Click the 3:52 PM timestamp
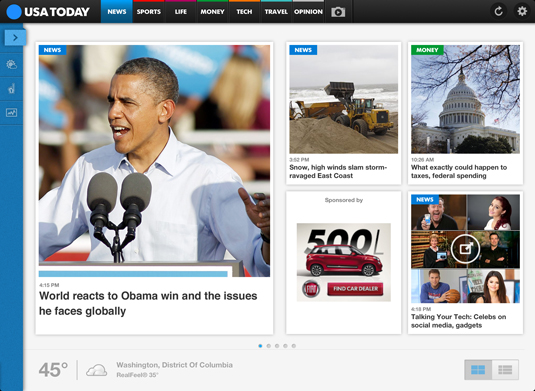This screenshot has height=391, width=535. [x=299, y=159]
